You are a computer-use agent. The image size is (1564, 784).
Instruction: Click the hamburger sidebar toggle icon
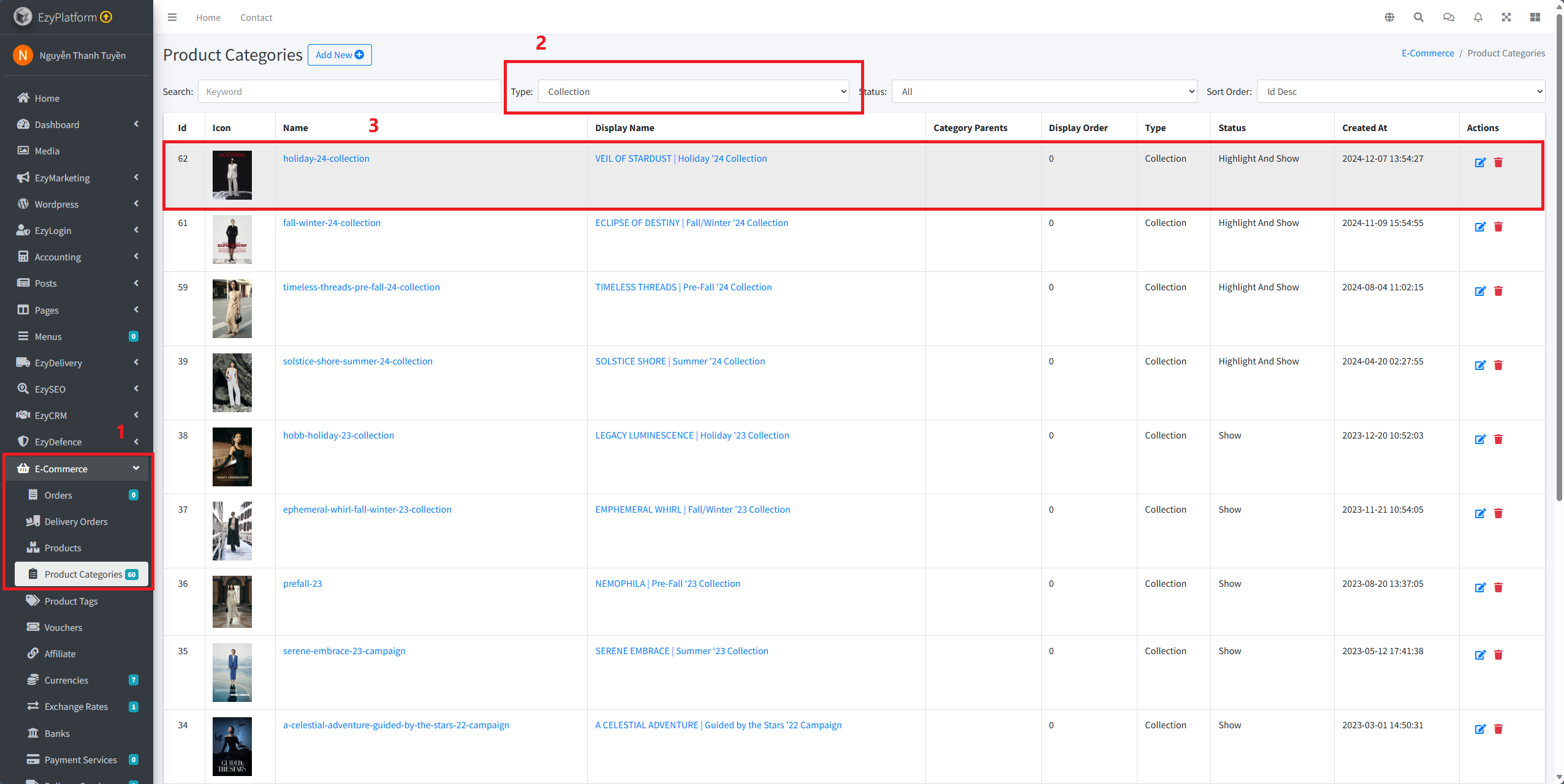[172, 17]
